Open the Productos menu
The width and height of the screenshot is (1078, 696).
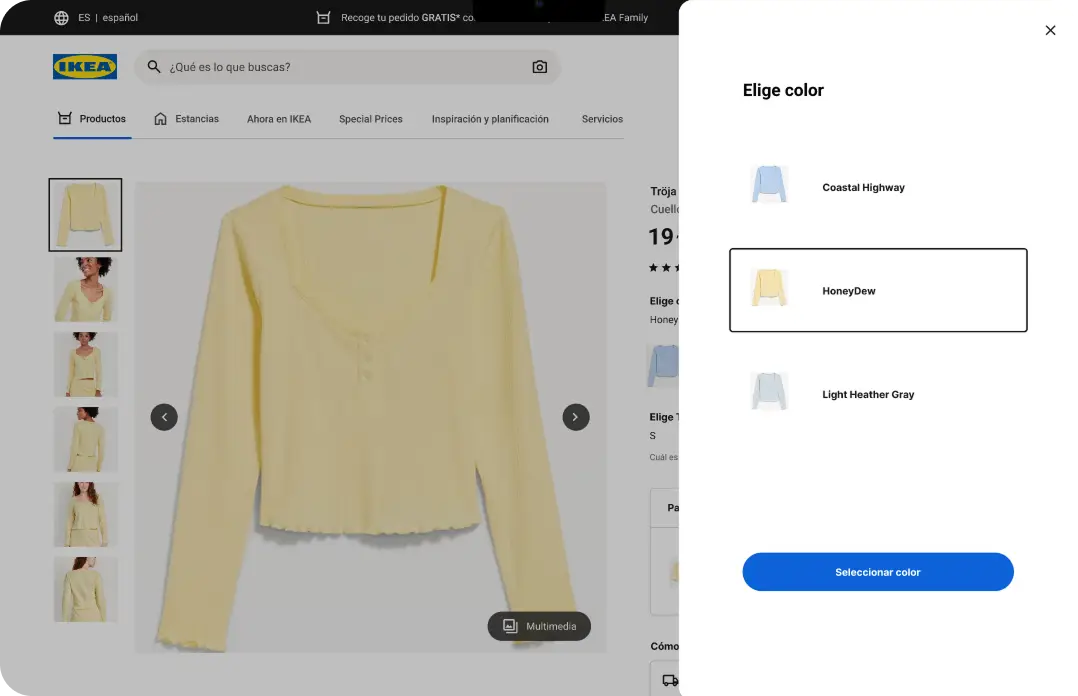(92, 119)
